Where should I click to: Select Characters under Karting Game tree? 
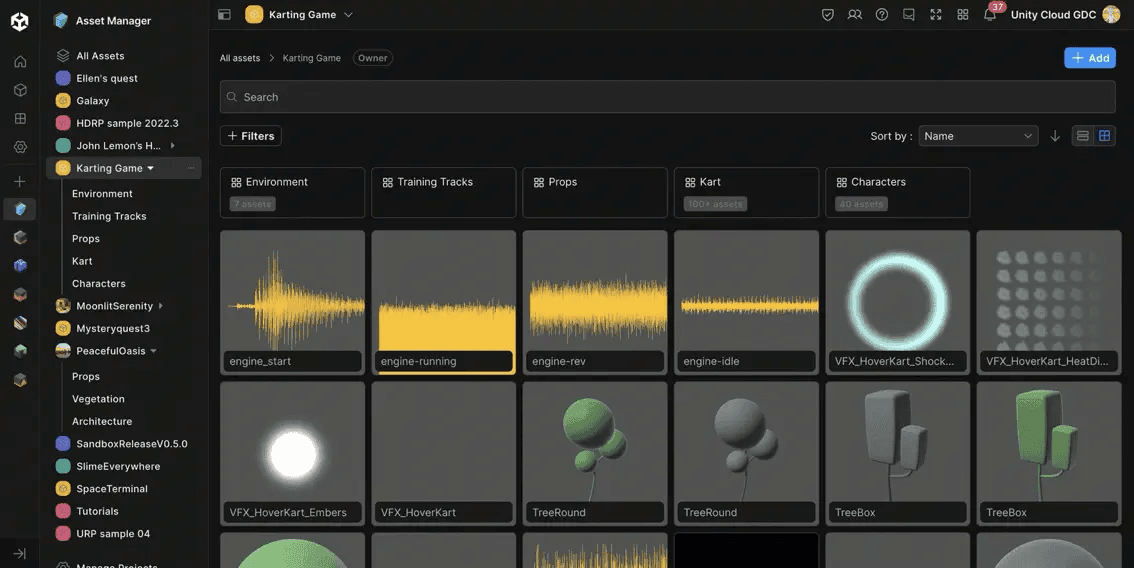98,284
